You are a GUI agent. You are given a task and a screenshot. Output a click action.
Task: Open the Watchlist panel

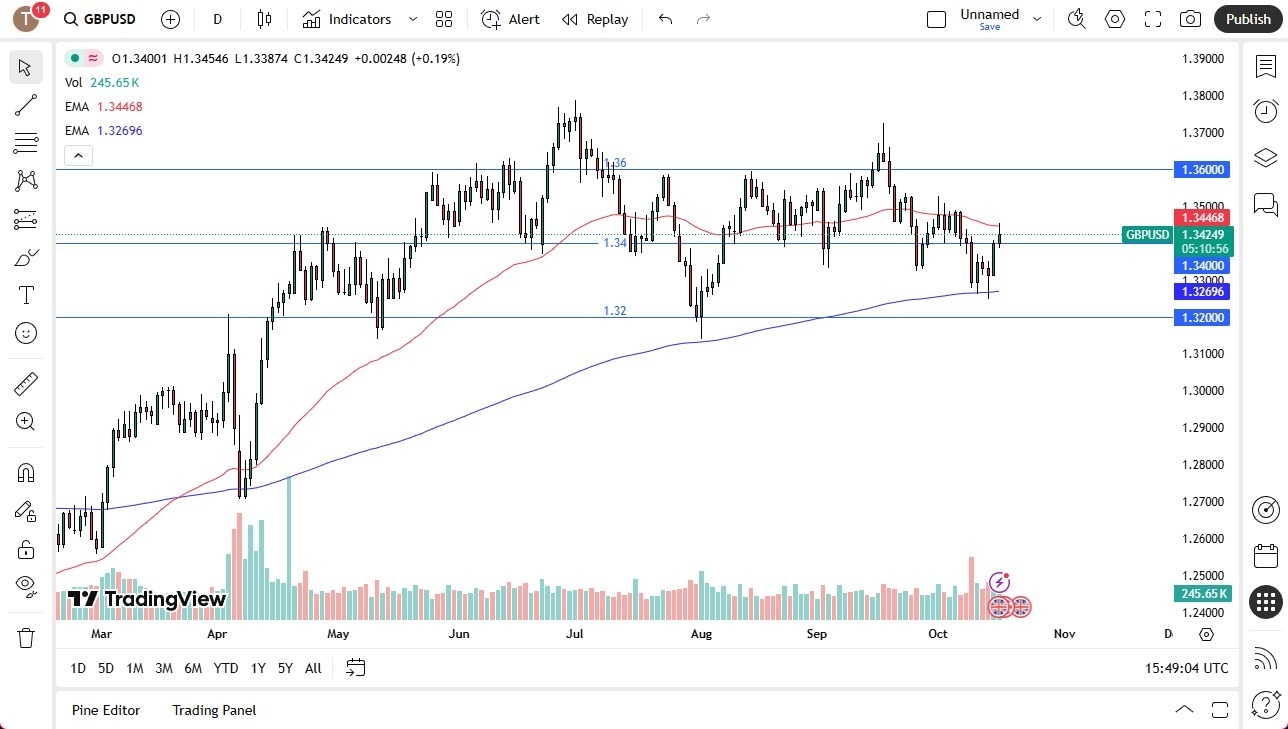point(1265,64)
